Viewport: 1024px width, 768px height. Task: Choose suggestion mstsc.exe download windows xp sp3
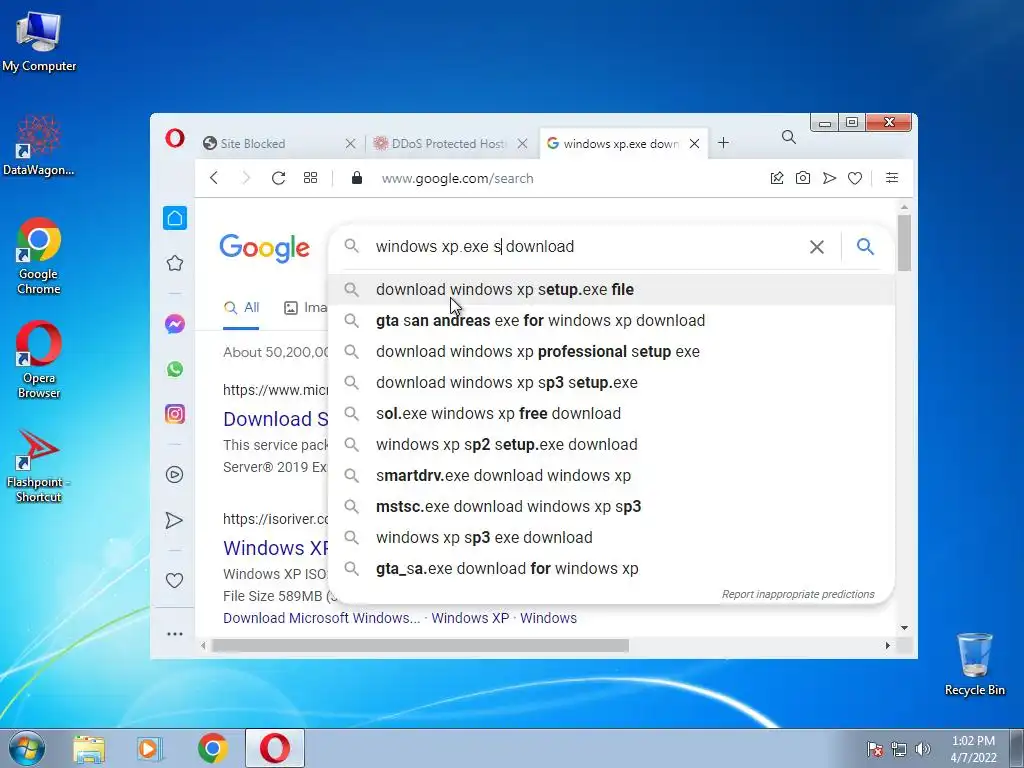point(612,507)
